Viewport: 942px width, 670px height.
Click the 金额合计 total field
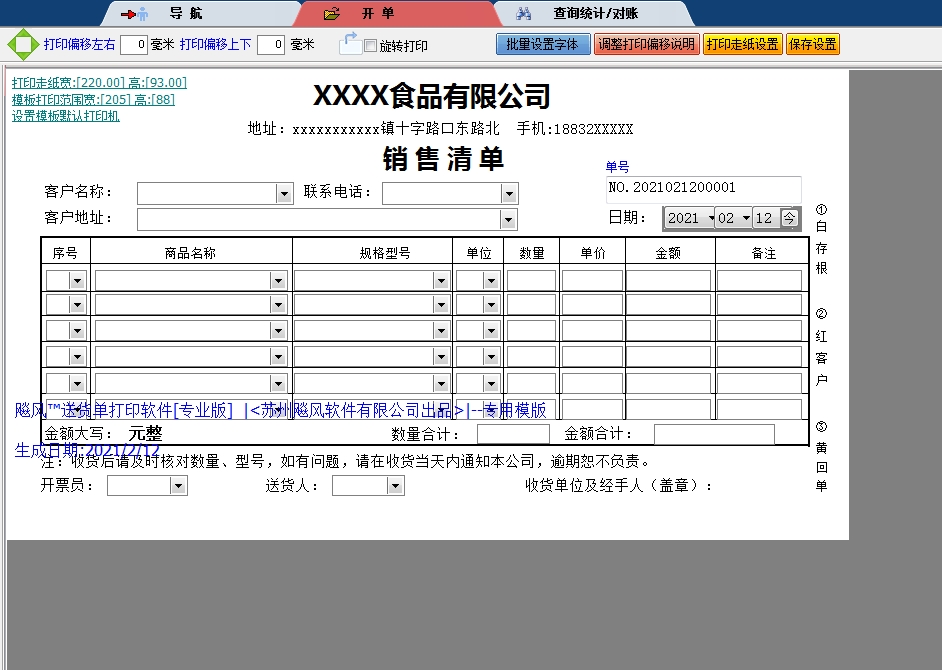point(714,434)
